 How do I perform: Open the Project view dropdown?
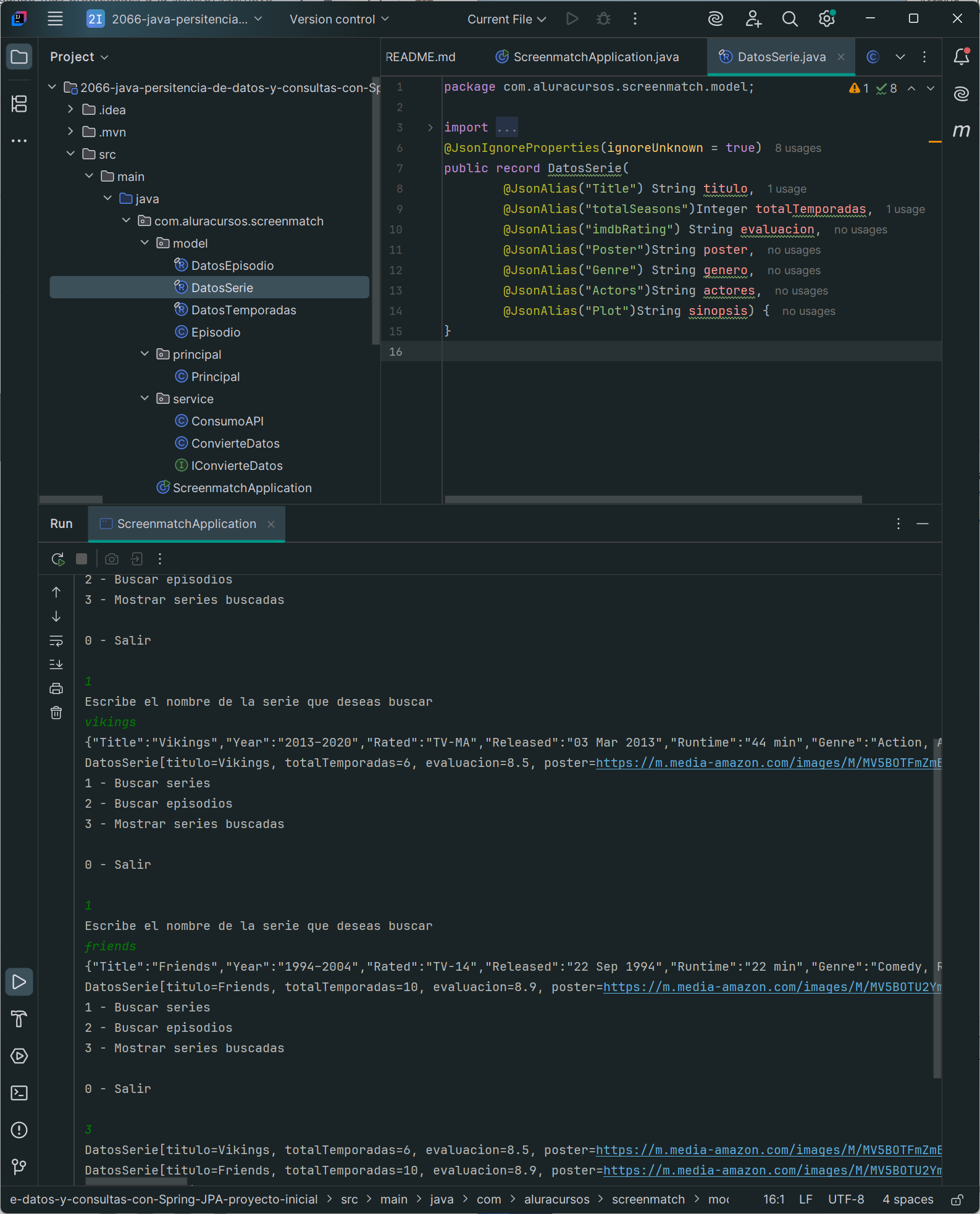(x=79, y=57)
